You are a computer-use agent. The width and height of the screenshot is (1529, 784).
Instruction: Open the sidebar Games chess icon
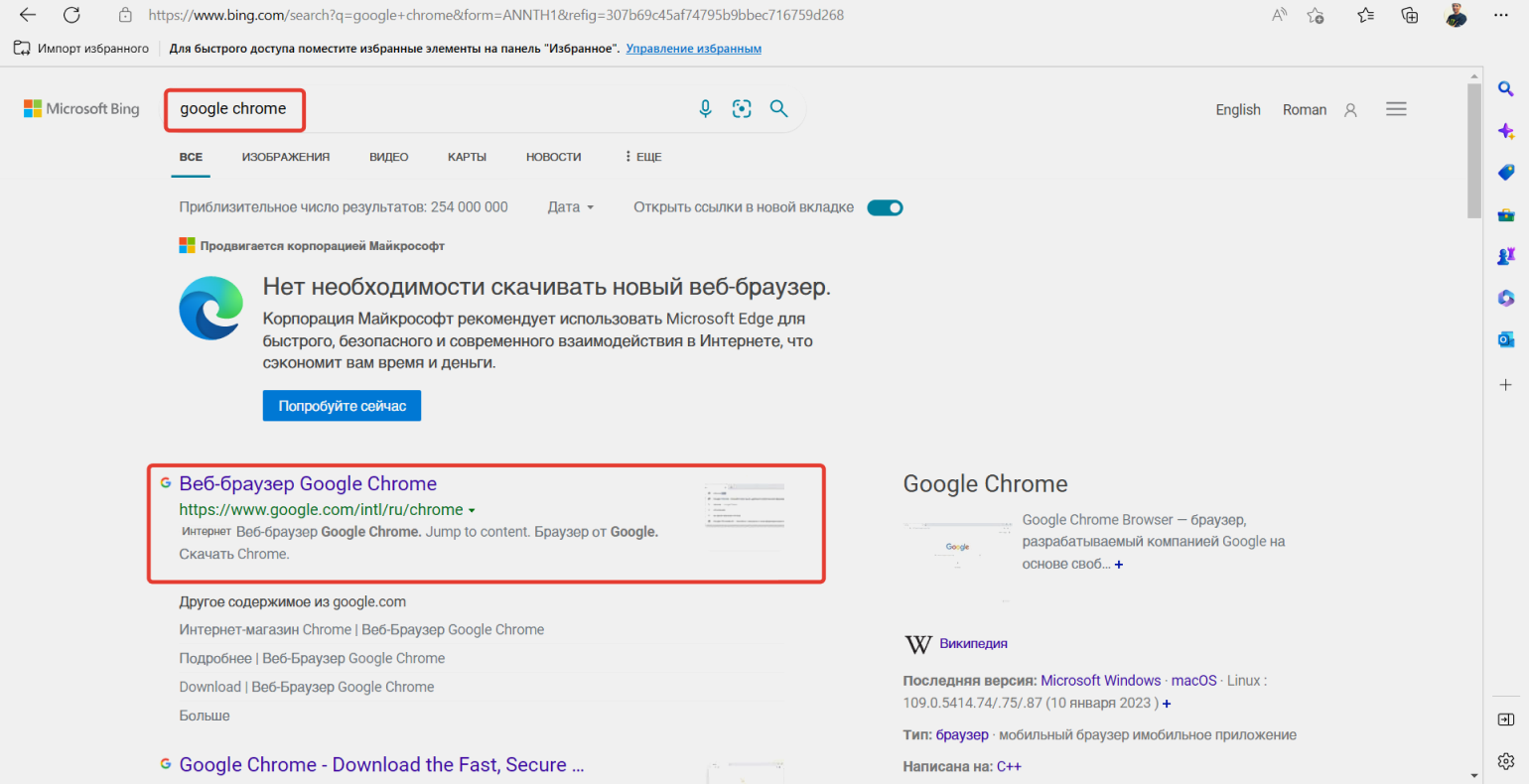(1506, 256)
